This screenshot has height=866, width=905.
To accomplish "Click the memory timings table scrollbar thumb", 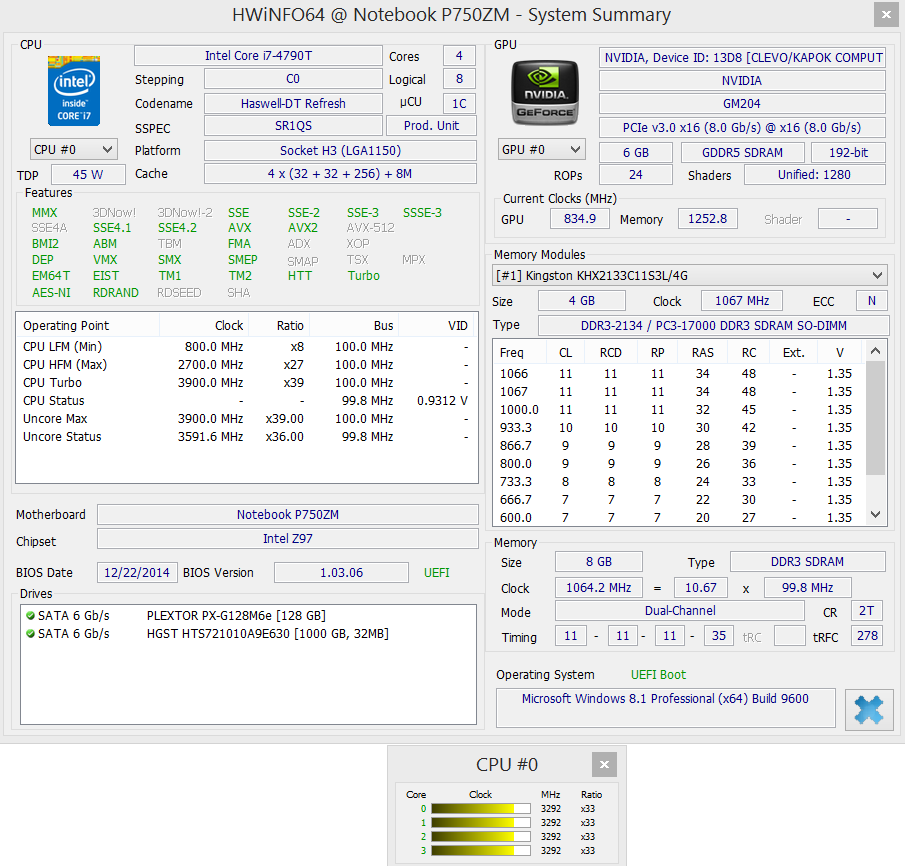I will [876, 418].
